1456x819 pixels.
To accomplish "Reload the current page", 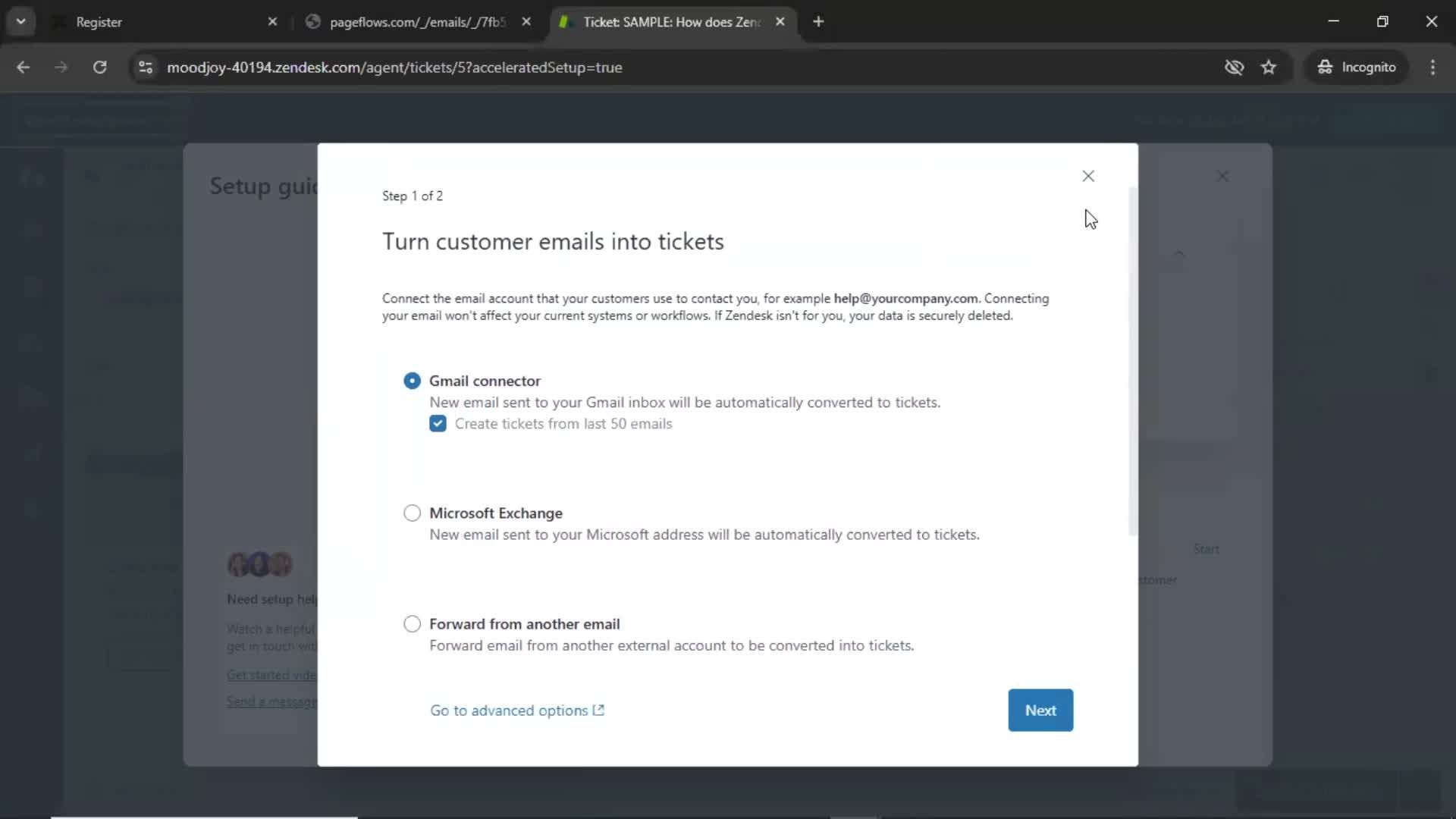I will [99, 67].
